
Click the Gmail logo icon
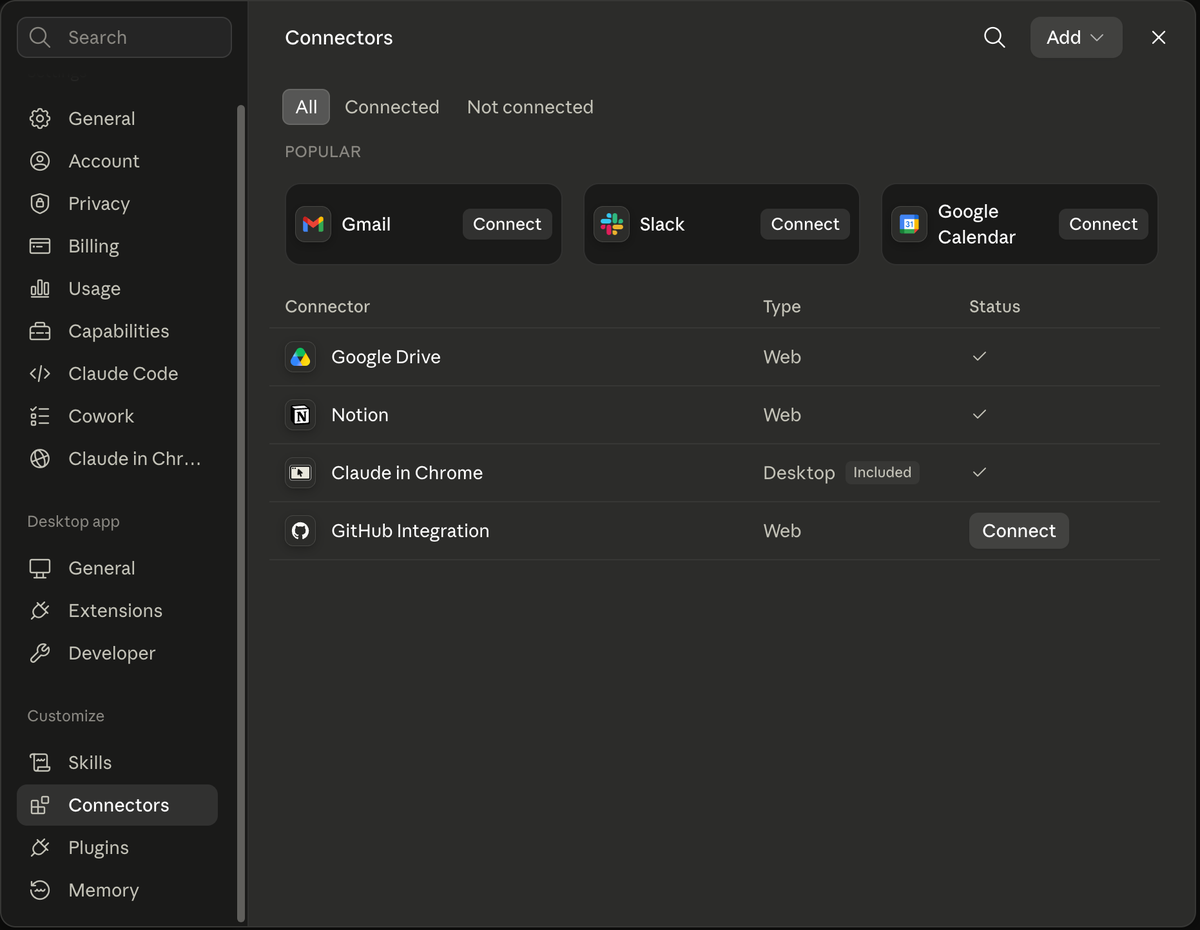[313, 224]
